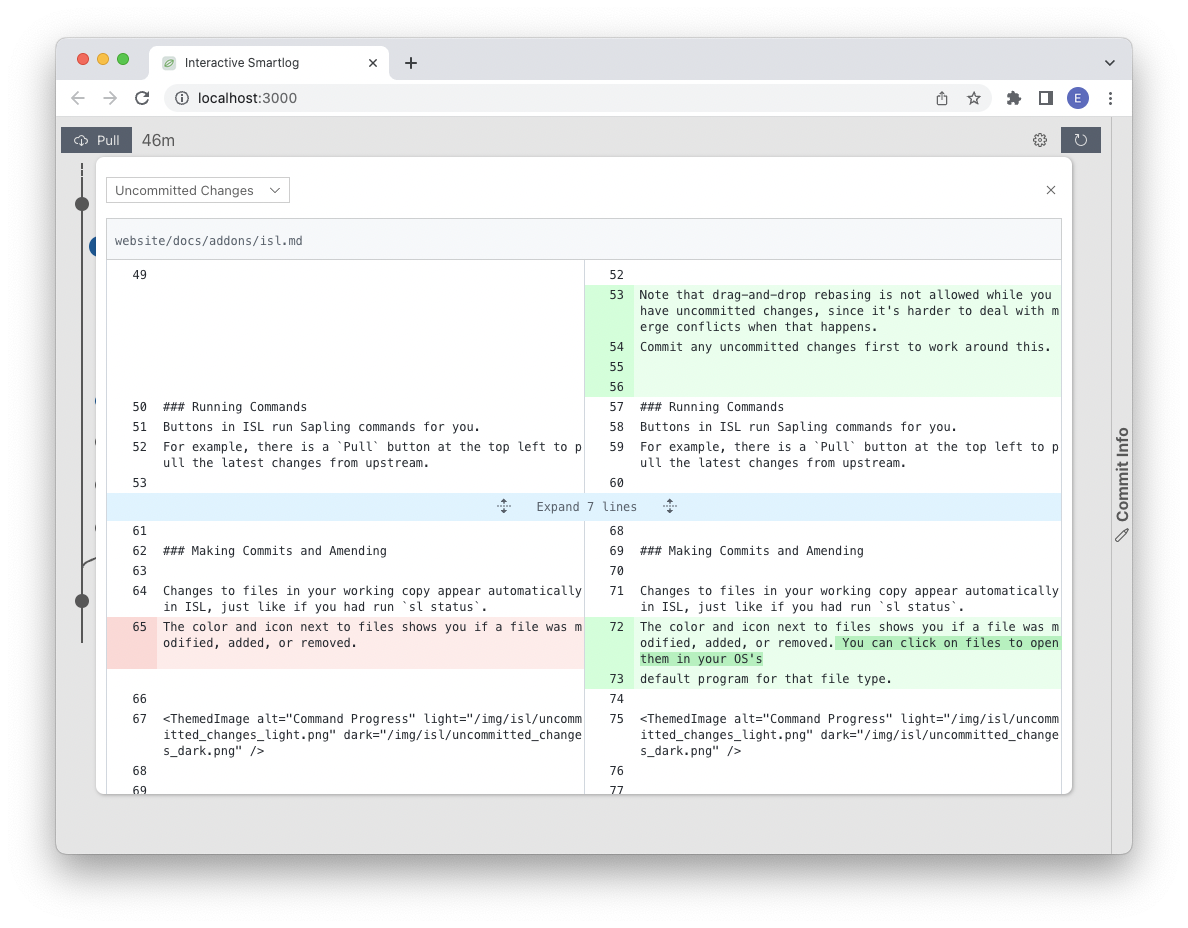Click line 73 'default program for that file type.'

click(x=765, y=679)
